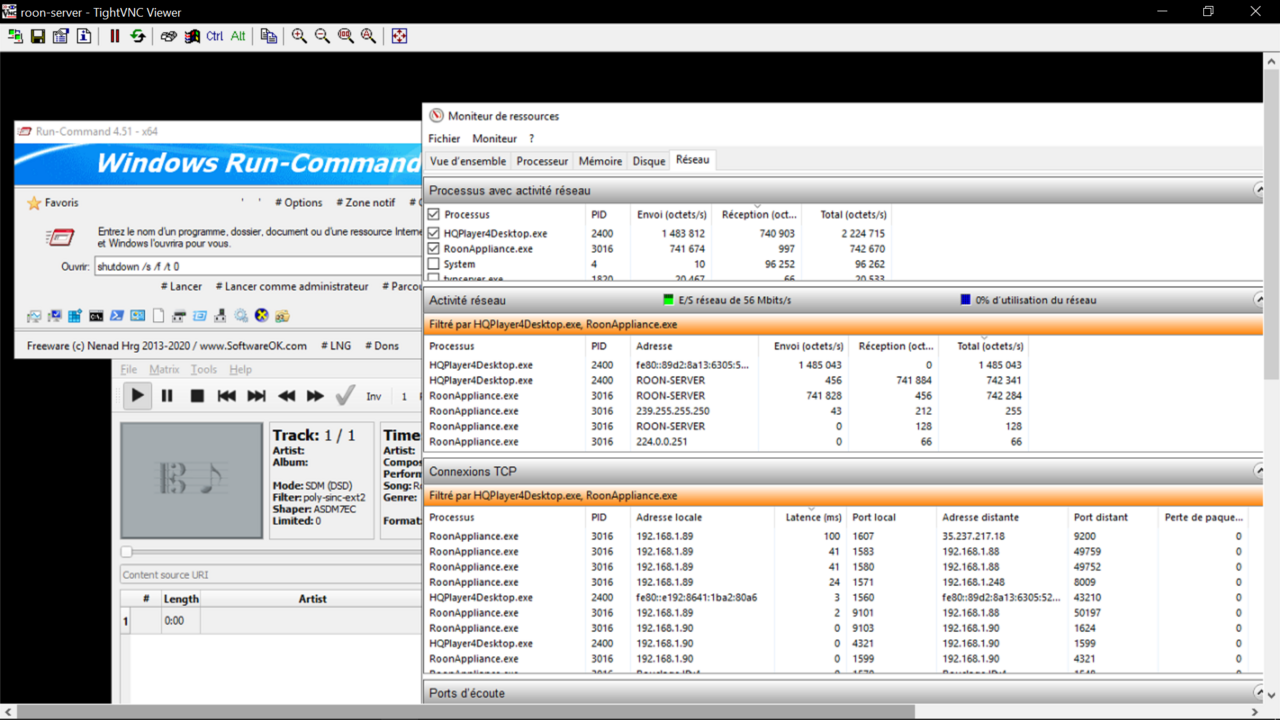This screenshot has height=720, width=1280.
Task: Open HQPlayer Matrix menu
Action: pos(164,370)
